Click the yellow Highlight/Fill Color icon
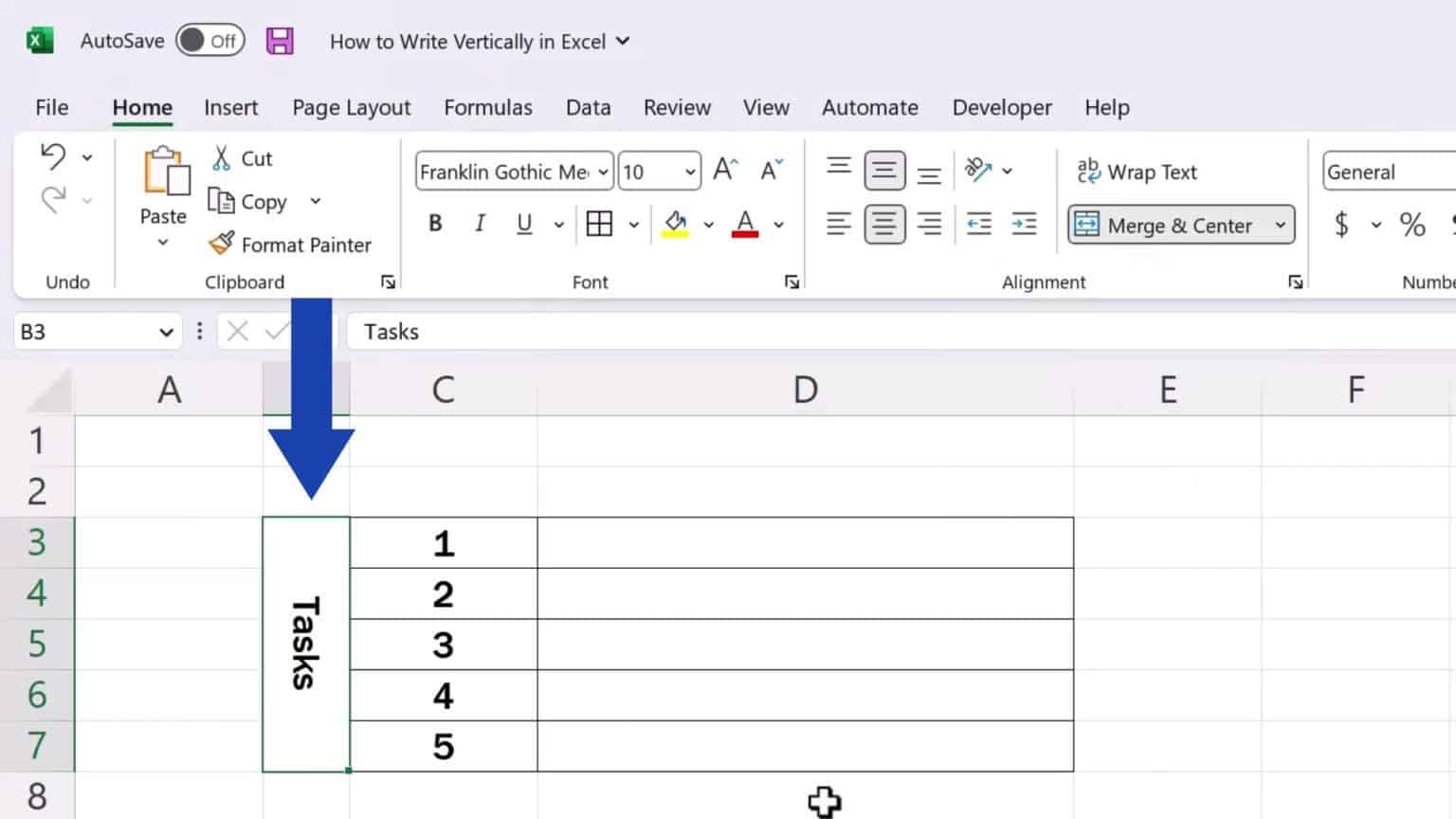 pyautogui.click(x=675, y=224)
